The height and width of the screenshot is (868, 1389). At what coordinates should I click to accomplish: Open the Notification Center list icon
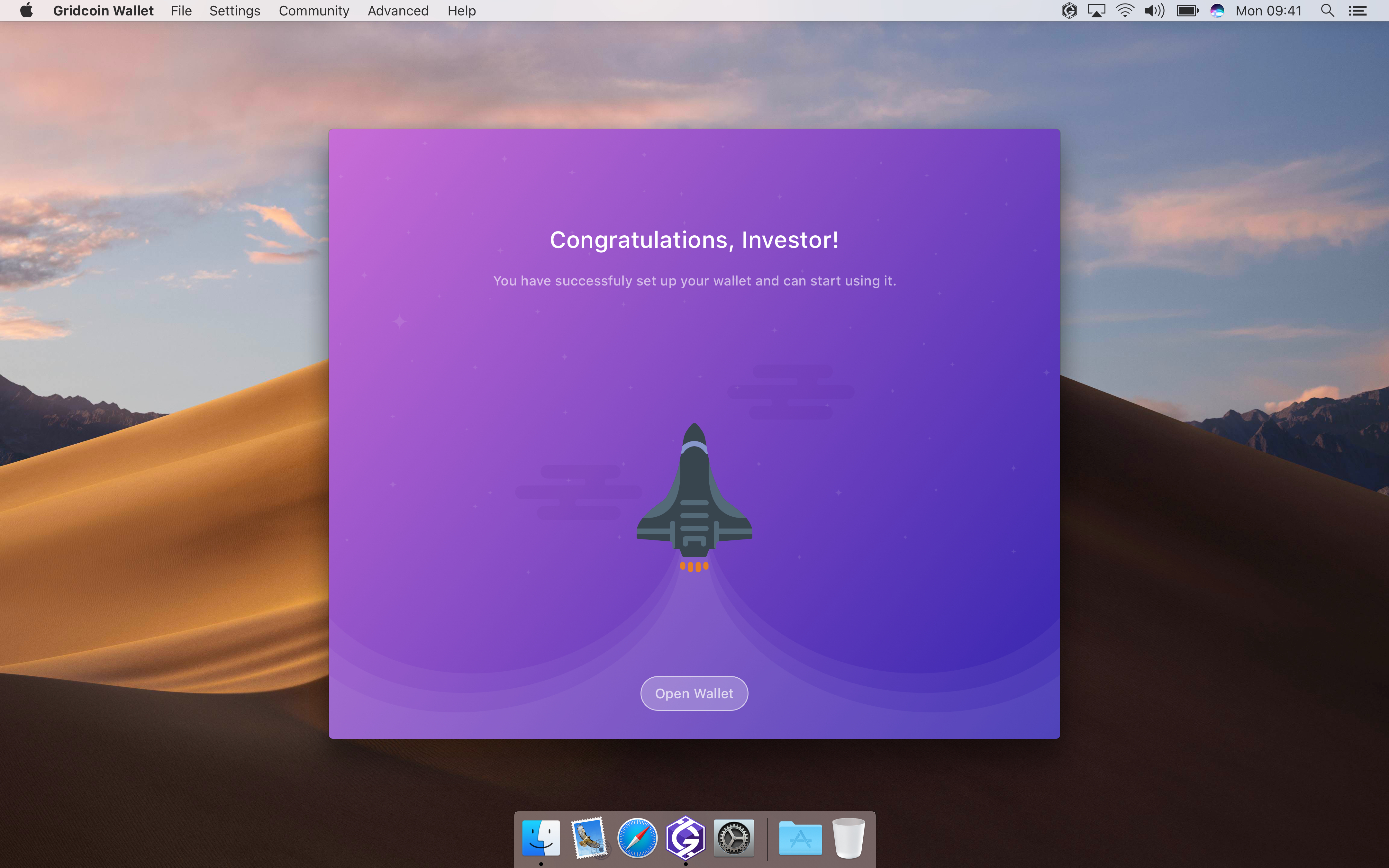[x=1357, y=10]
